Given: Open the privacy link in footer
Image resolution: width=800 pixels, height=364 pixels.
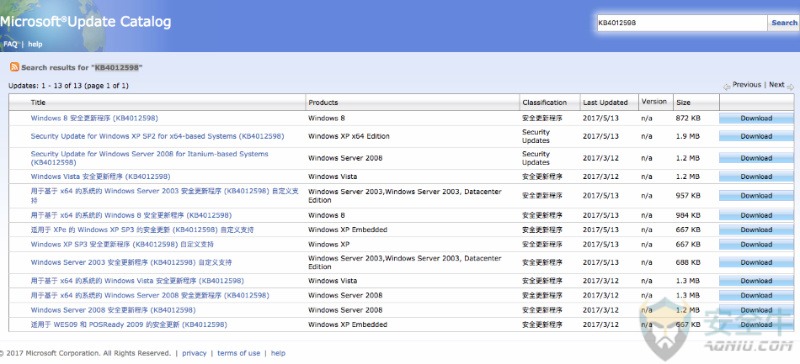Looking at the screenshot, I should point(194,353).
